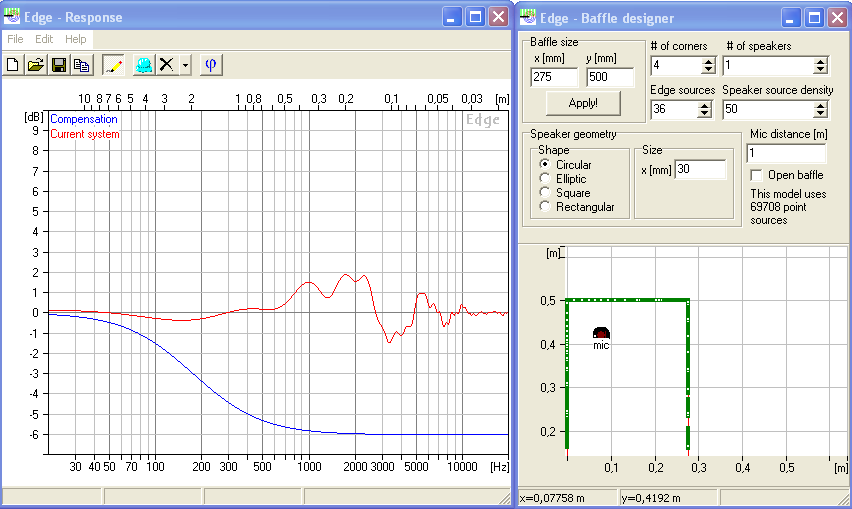Decrease the Speaker source density value
852x509 pixels.
click(x=820, y=114)
